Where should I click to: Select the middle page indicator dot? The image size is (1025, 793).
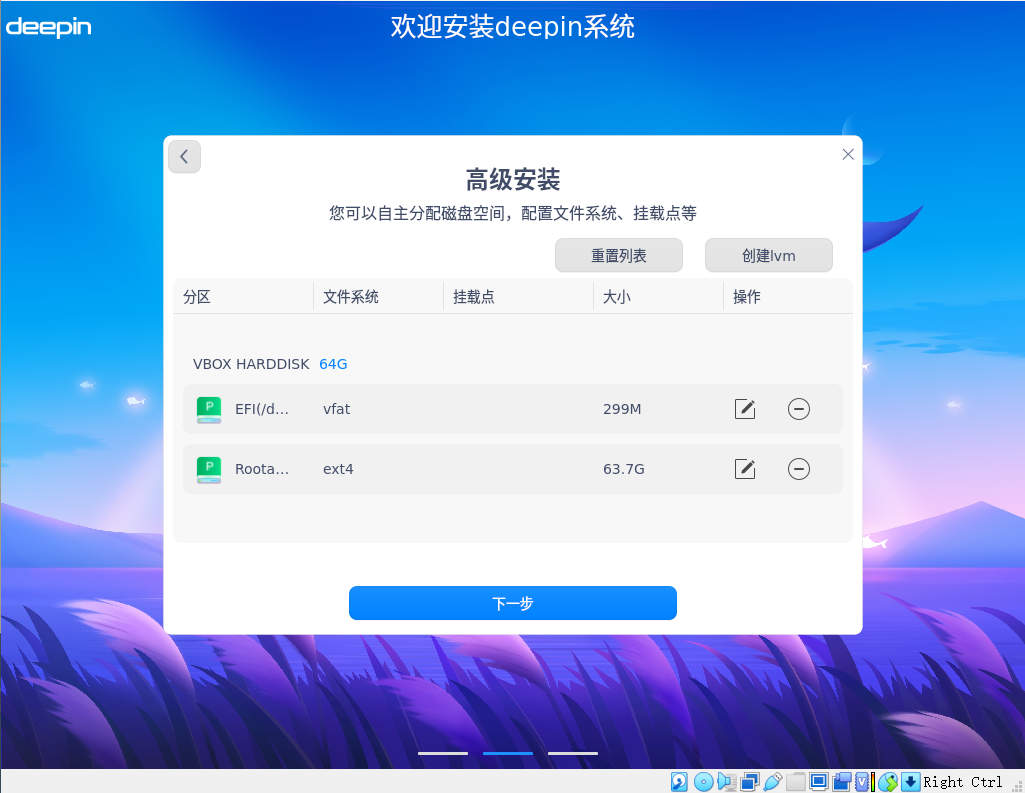pos(507,753)
